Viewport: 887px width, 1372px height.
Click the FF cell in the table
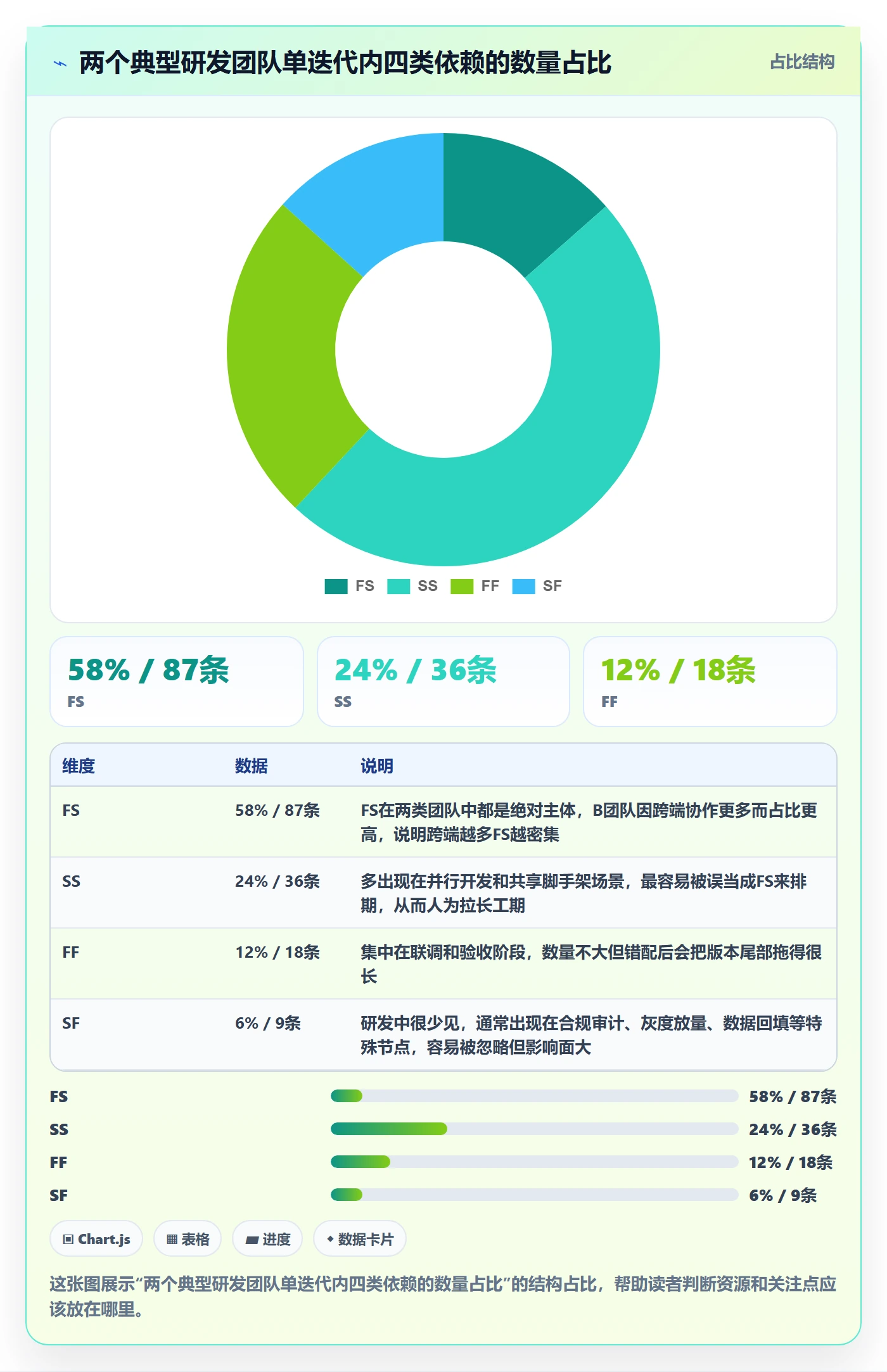[71, 952]
